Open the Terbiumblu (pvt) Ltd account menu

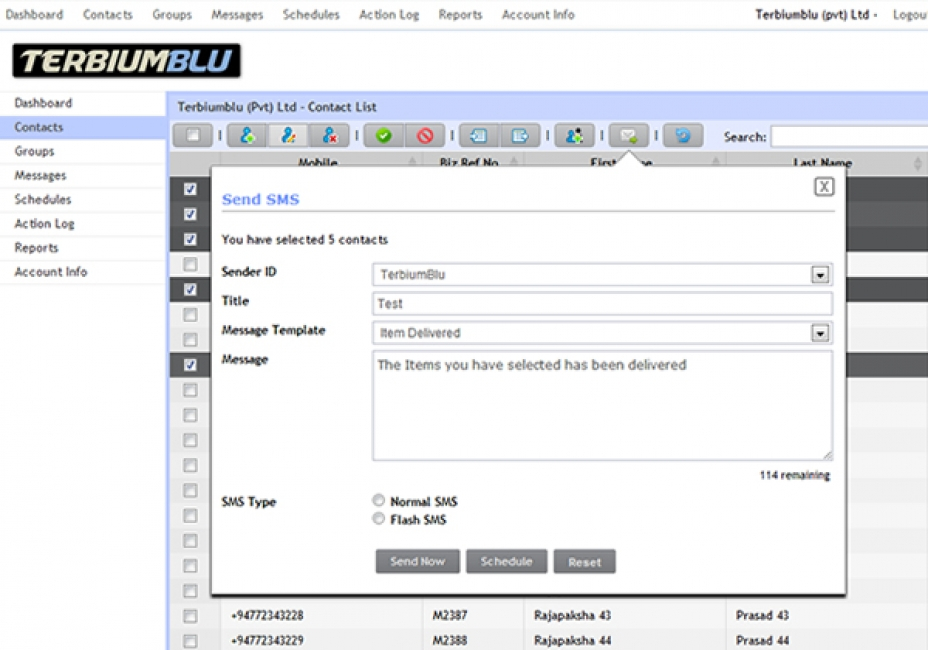pos(816,14)
